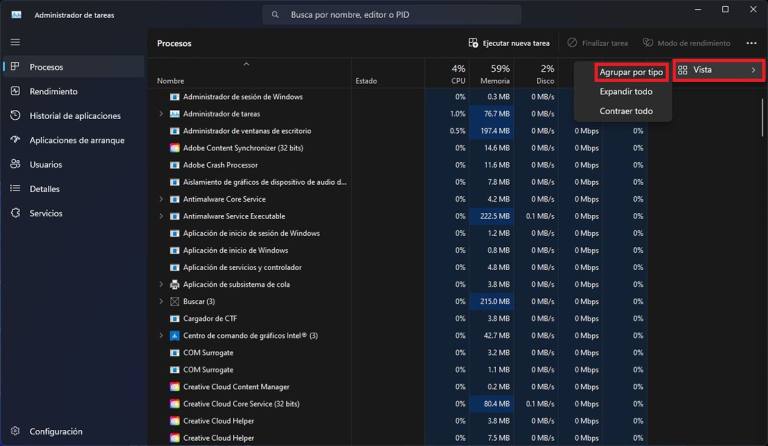Open the hamburger navigation menu
Screen dimensions: 768x446
pos(15,42)
